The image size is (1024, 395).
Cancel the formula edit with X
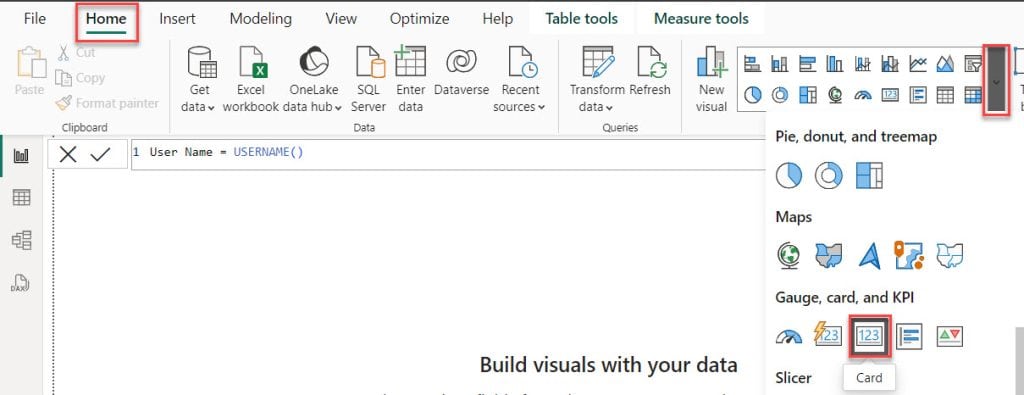[68, 154]
